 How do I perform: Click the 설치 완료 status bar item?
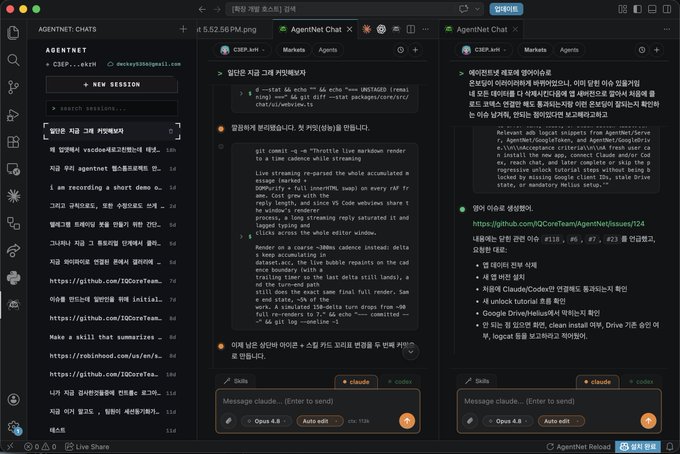point(638,447)
